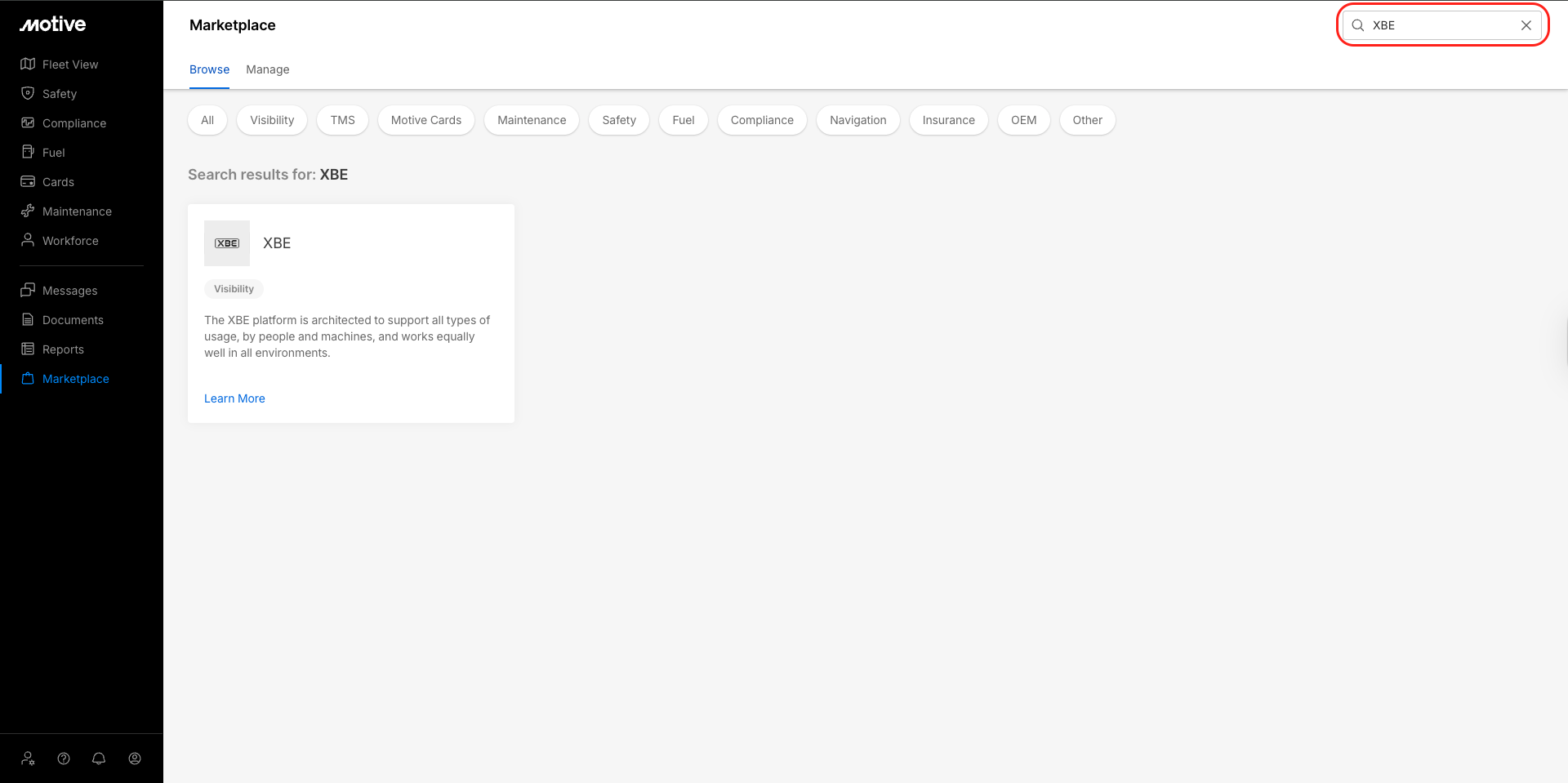1568x783 pixels.
Task: Click the Marketplace page heading
Action: point(233,25)
